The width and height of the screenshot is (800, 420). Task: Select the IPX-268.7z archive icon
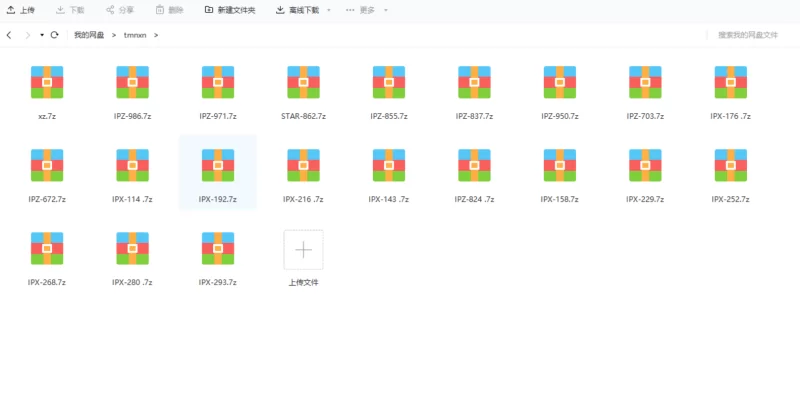pos(47,249)
